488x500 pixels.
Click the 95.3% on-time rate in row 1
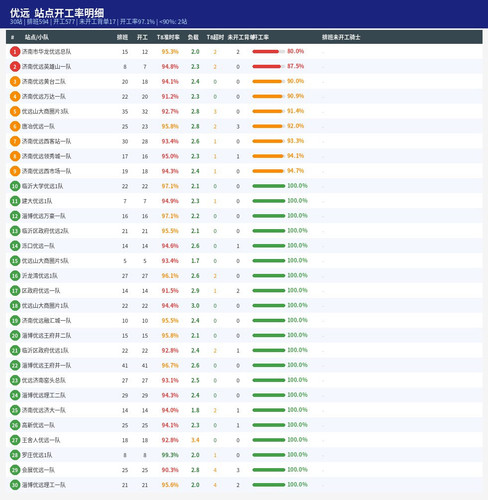[x=170, y=52]
